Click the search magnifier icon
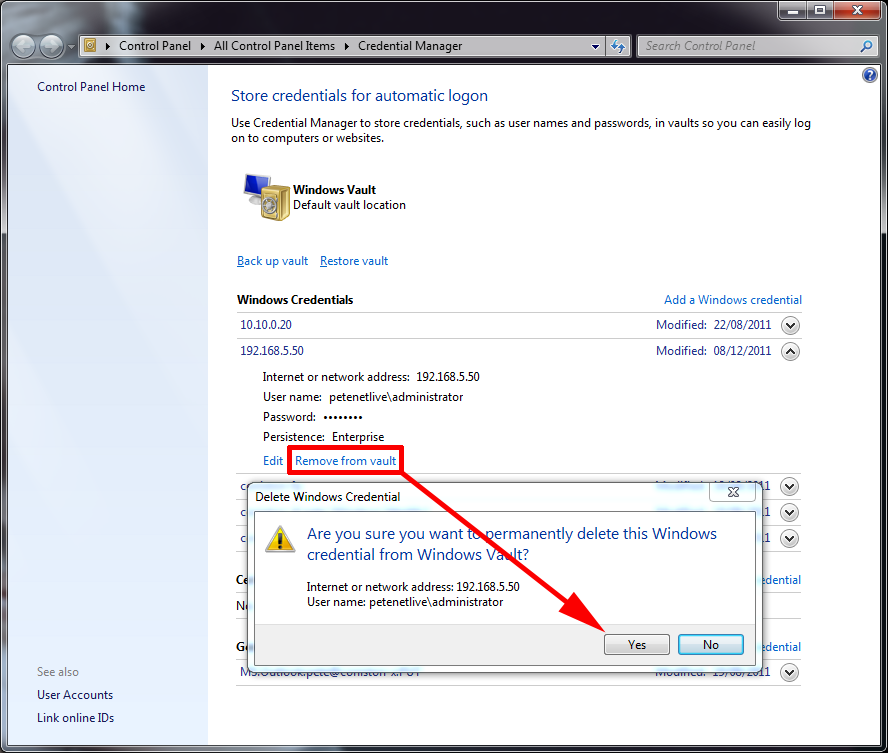Screen dimensions: 888x753 pos(866,46)
